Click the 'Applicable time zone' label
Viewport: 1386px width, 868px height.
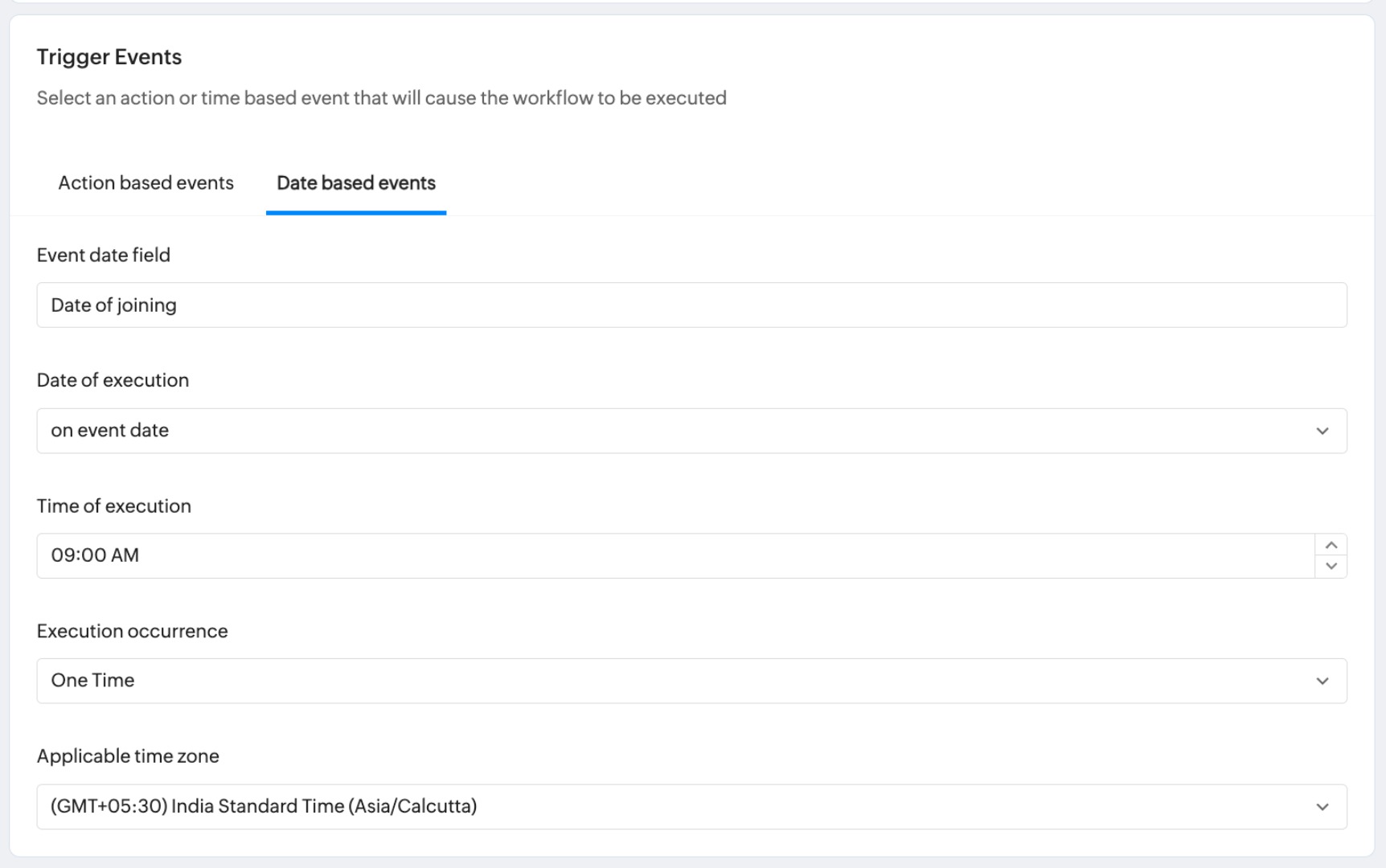click(x=128, y=756)
